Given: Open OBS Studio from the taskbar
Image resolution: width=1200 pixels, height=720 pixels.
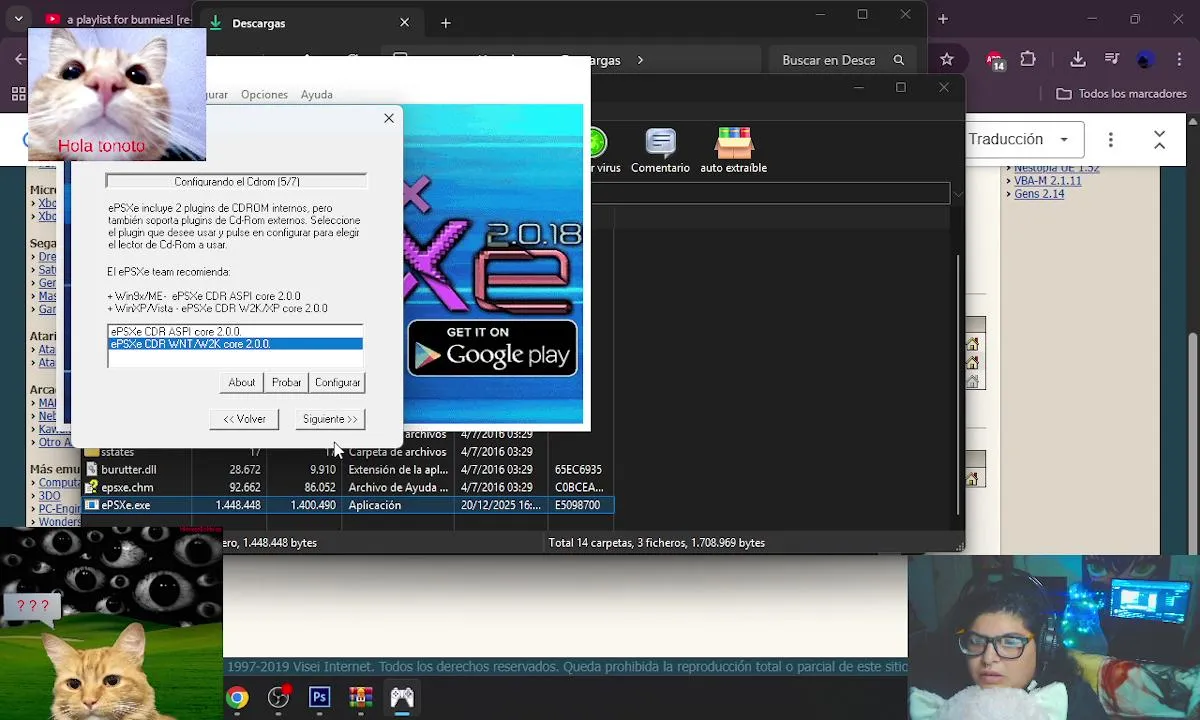Looking at the screenshot, I should point(279,698).
